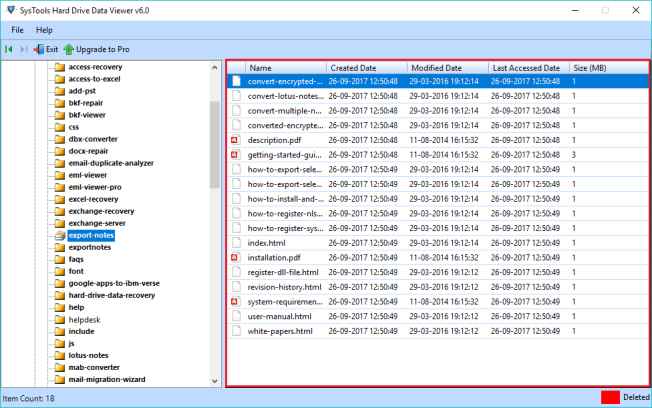The image size is (652, 408).
Task: Click the folder tree scroll-down arrow
Action: 215,380
